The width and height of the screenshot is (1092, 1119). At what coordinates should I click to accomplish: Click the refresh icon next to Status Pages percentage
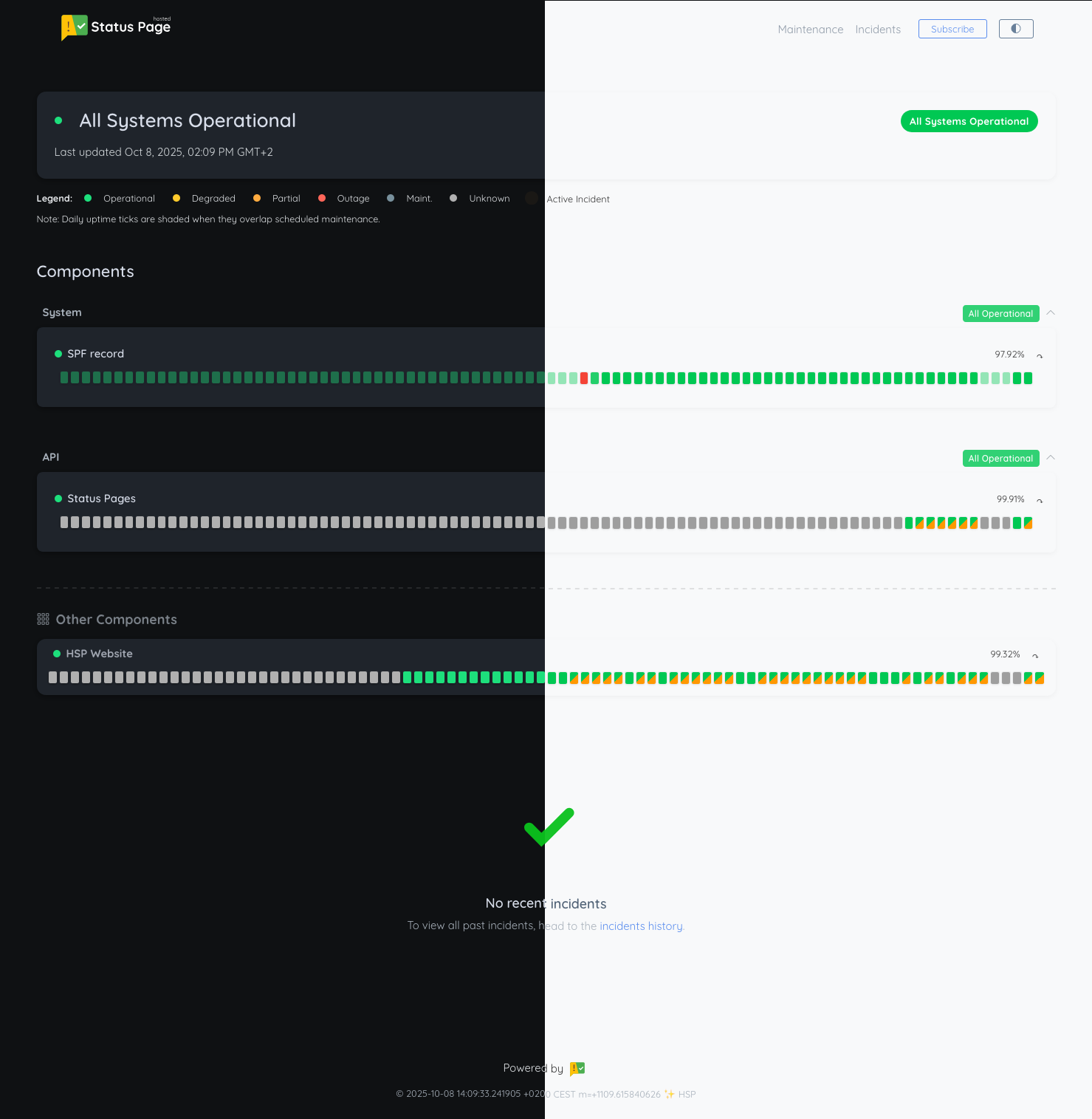click(1040, 500)
